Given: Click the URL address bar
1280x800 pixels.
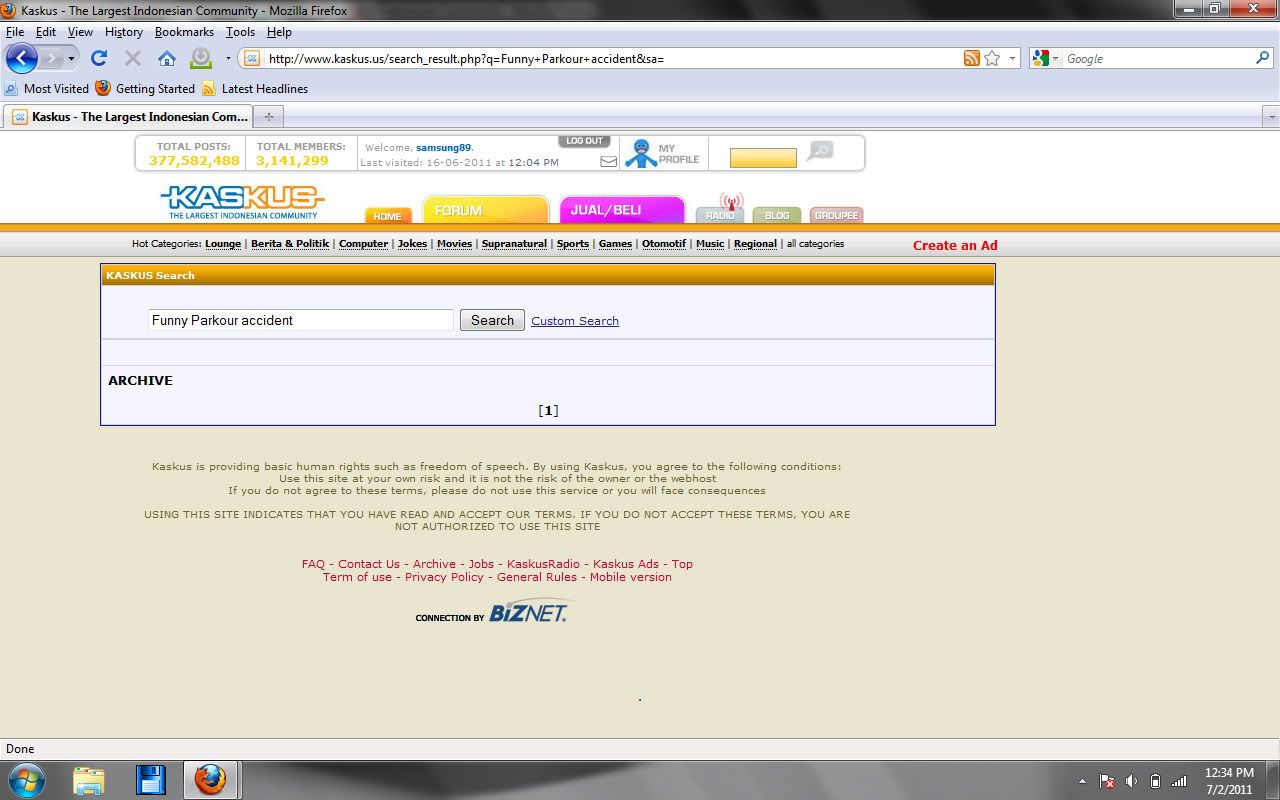Looking at the screenshot, I should pyautogui.click(x=612, y=58).
